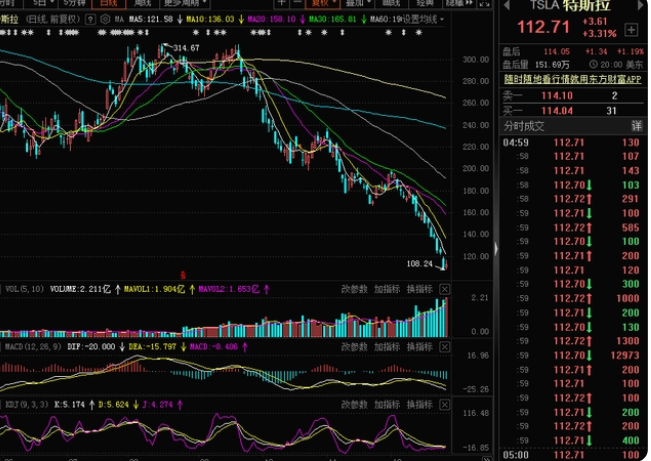
Task: Go to previous stock with left arrow
Action: pos(507,5)
